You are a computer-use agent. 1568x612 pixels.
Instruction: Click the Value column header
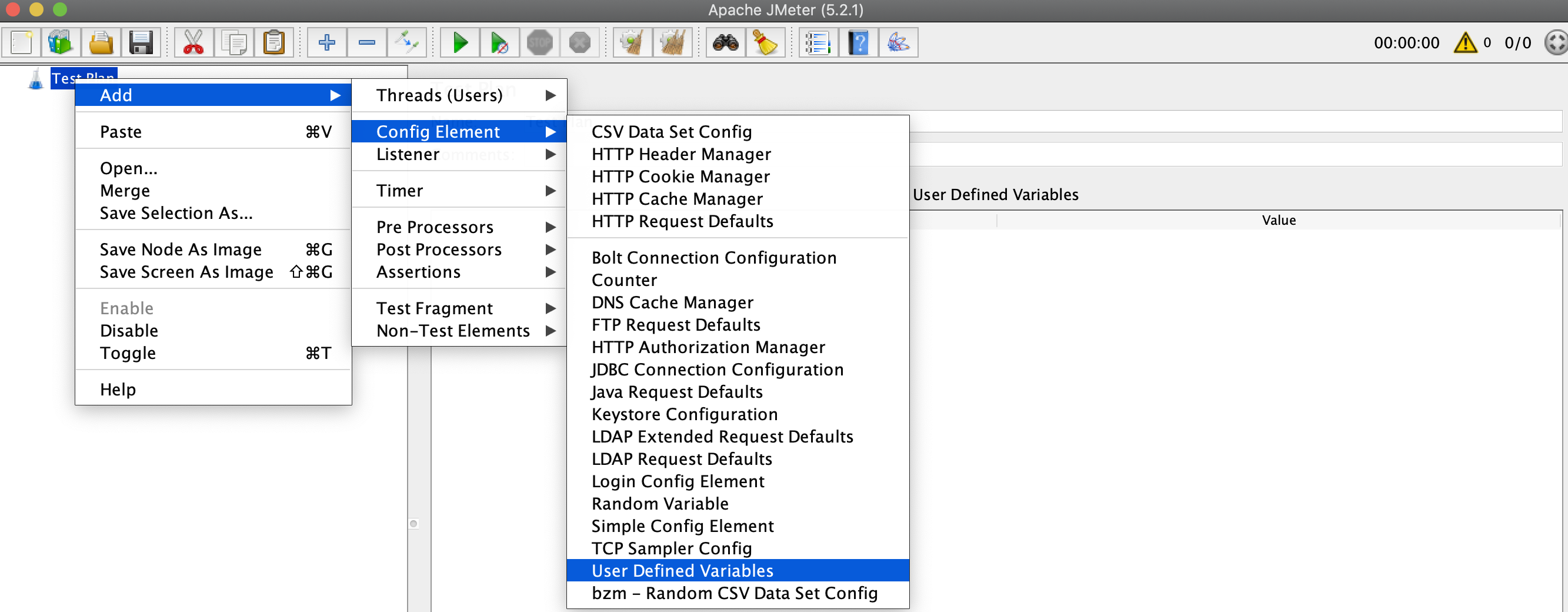(x=1278, y=221)
